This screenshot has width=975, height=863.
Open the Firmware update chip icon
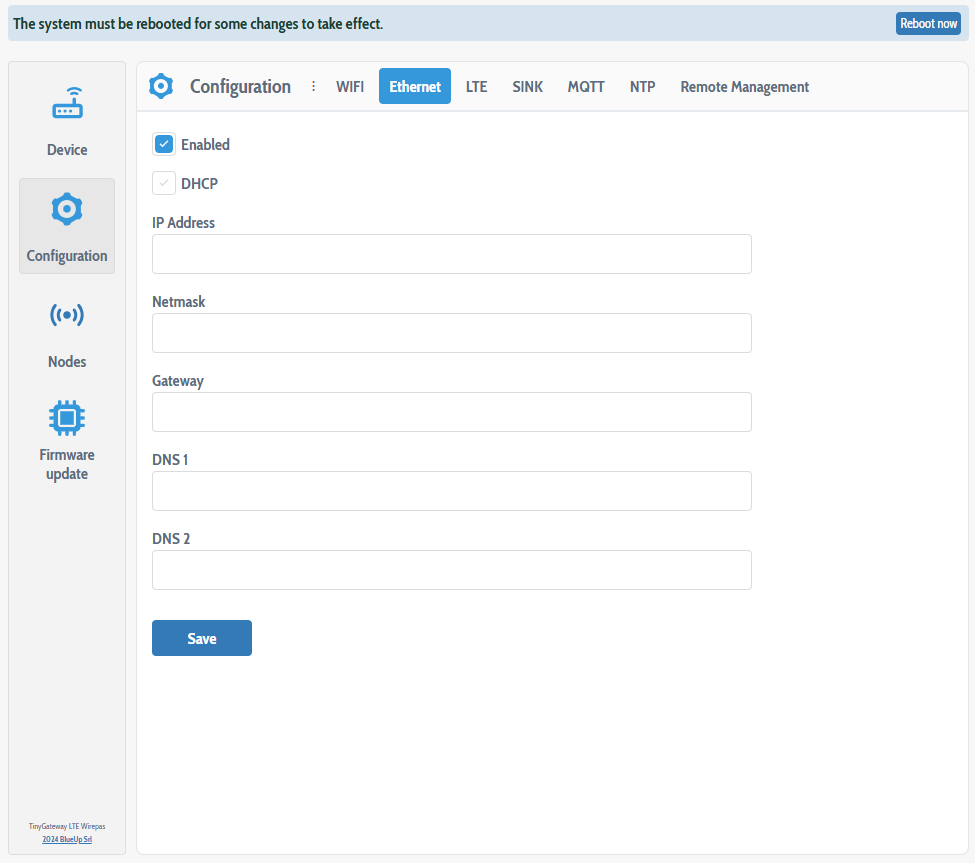(67, 417)
